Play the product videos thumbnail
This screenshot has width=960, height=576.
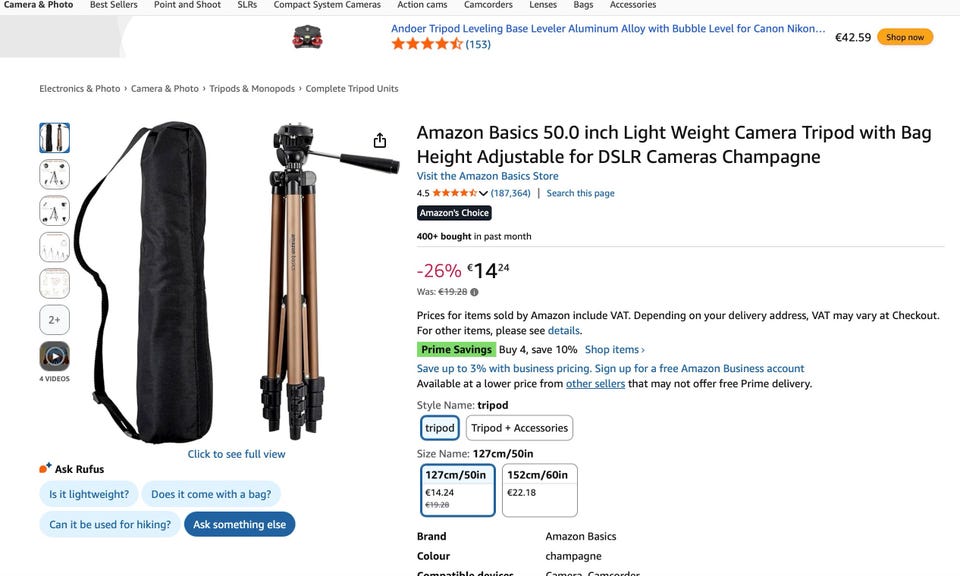(54, 356)
